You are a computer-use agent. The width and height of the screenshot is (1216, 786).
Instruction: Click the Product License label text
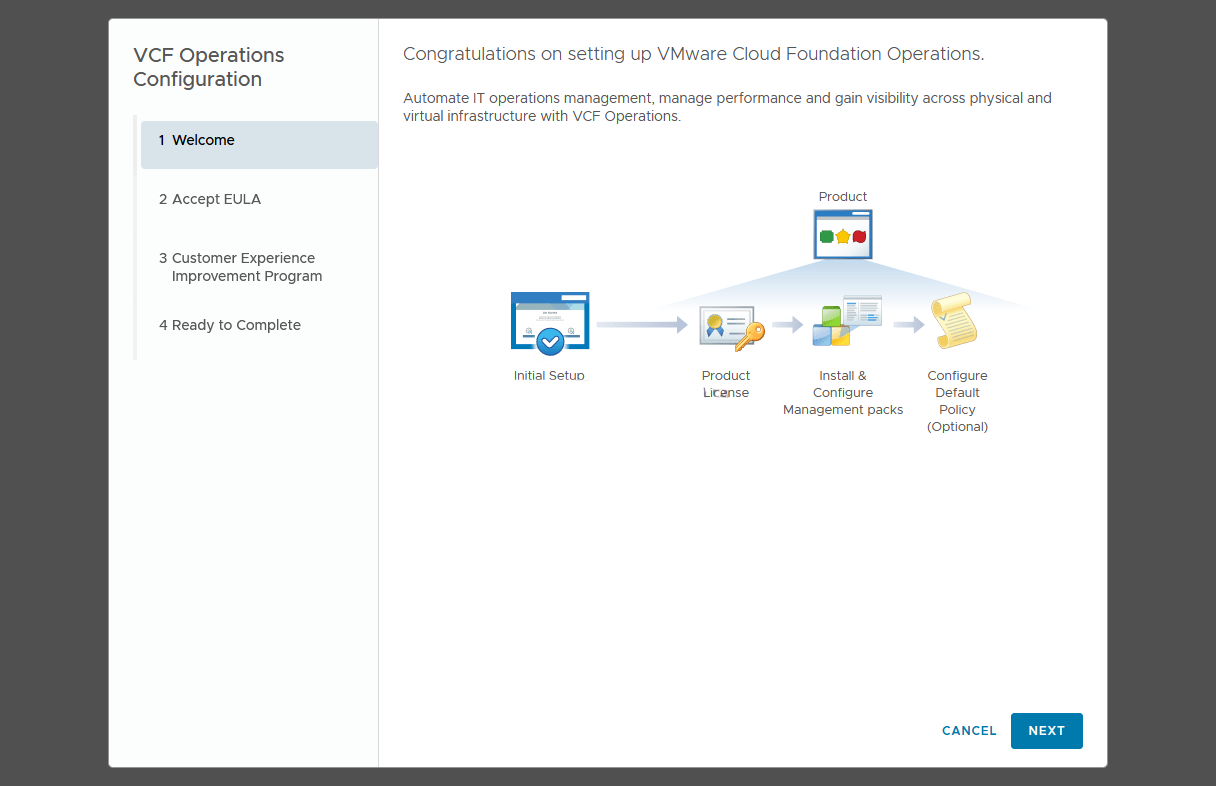(726, 384)
